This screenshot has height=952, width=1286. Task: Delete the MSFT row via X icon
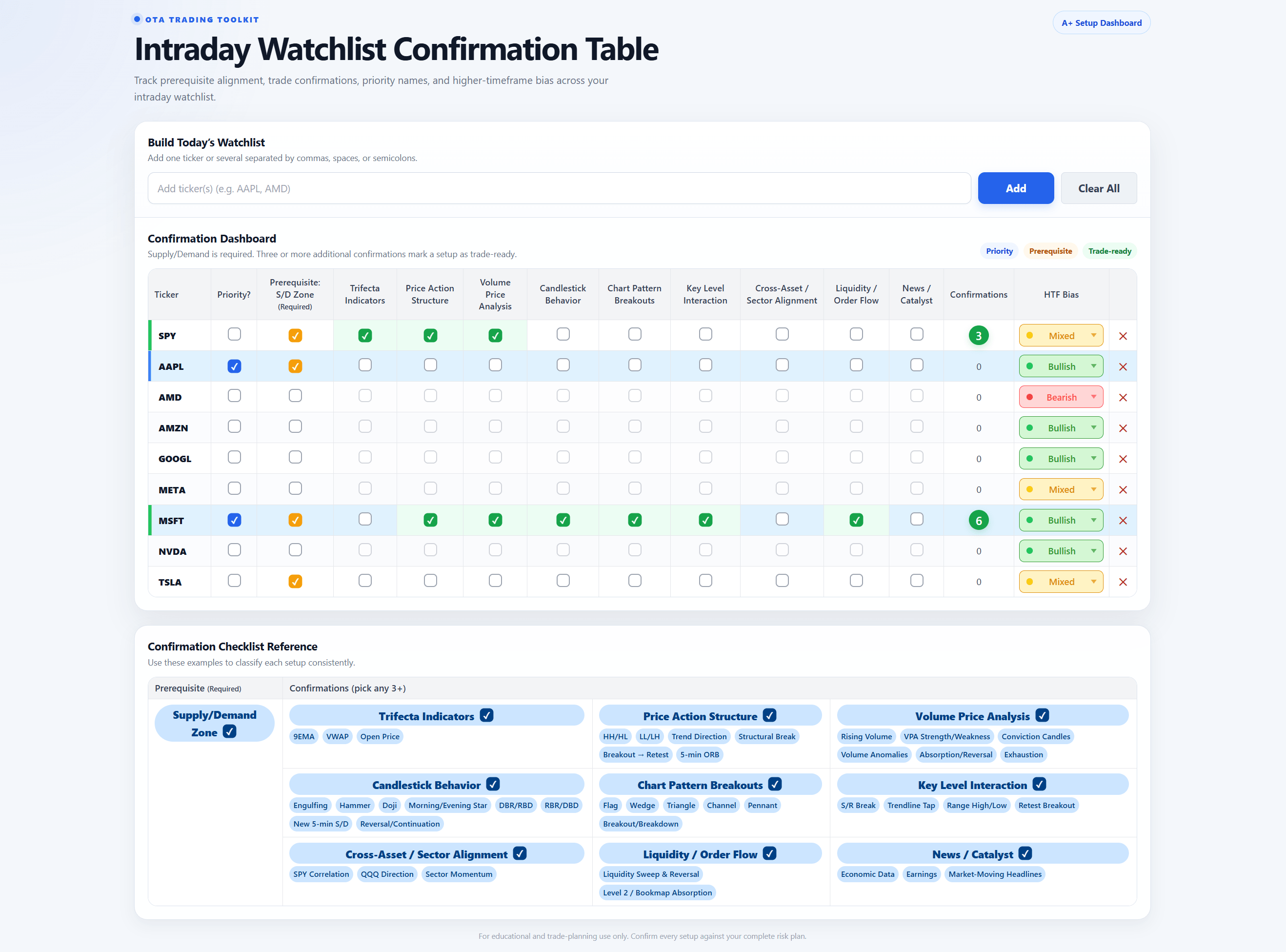pos(1123,520)
